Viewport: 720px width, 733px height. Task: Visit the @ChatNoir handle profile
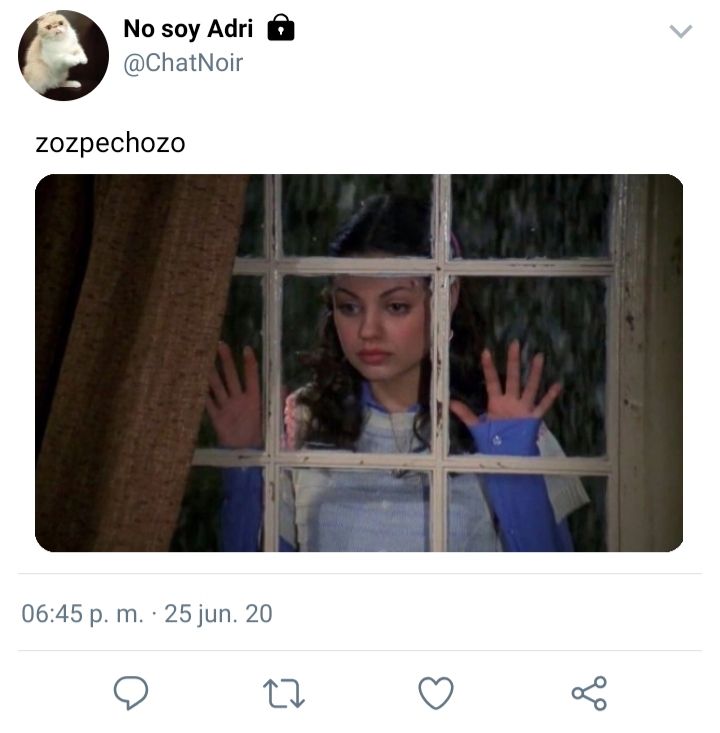183,63
